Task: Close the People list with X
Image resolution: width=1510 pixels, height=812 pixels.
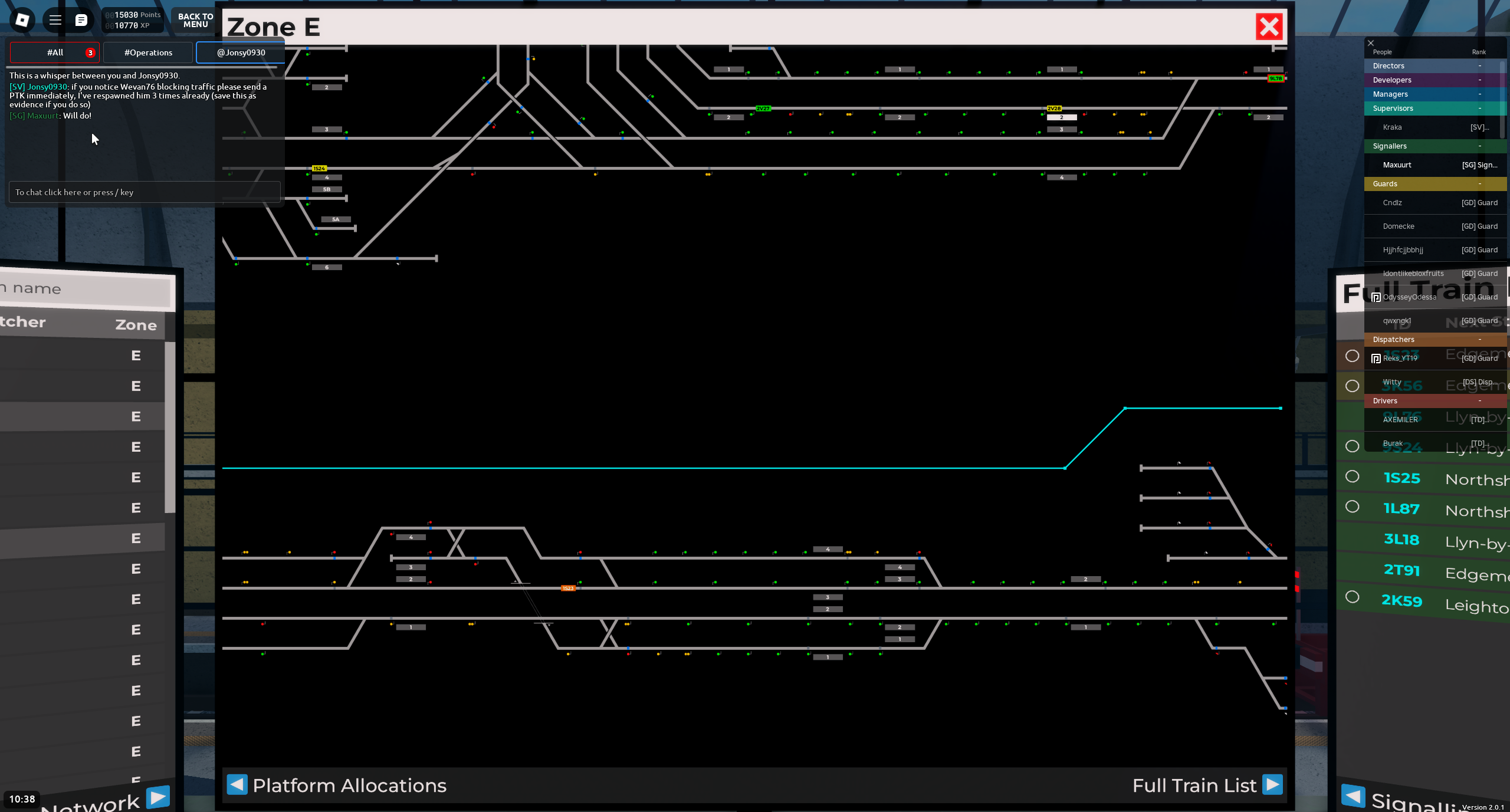Action: coord(1371,43)
